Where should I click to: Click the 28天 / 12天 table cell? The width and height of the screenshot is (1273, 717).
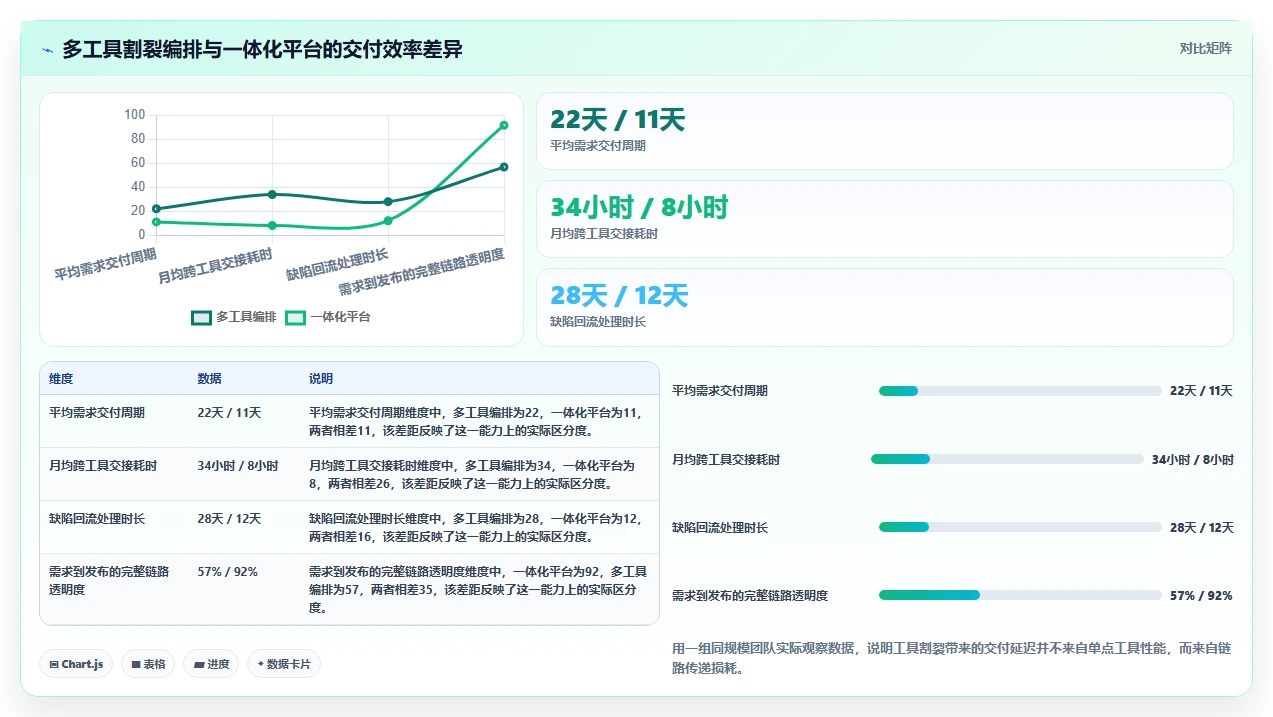click(x=229, y=519)
